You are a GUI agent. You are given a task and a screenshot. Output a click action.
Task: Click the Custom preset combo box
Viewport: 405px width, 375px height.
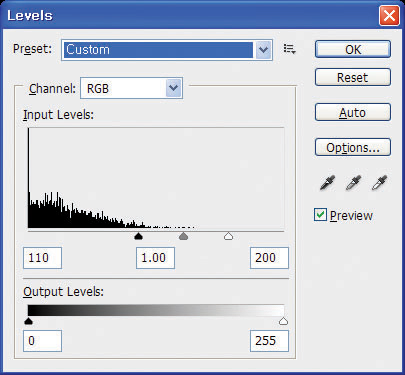pos(167,50)
